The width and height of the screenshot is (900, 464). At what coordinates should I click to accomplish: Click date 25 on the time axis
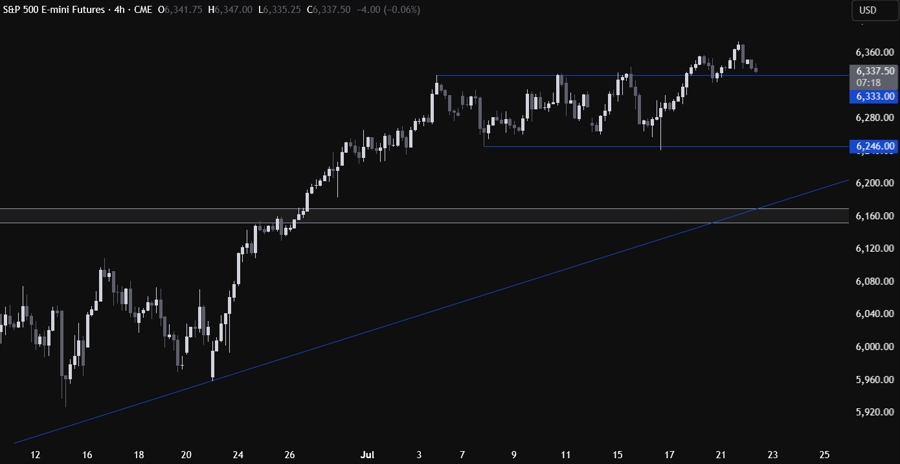tap(823, 453)
